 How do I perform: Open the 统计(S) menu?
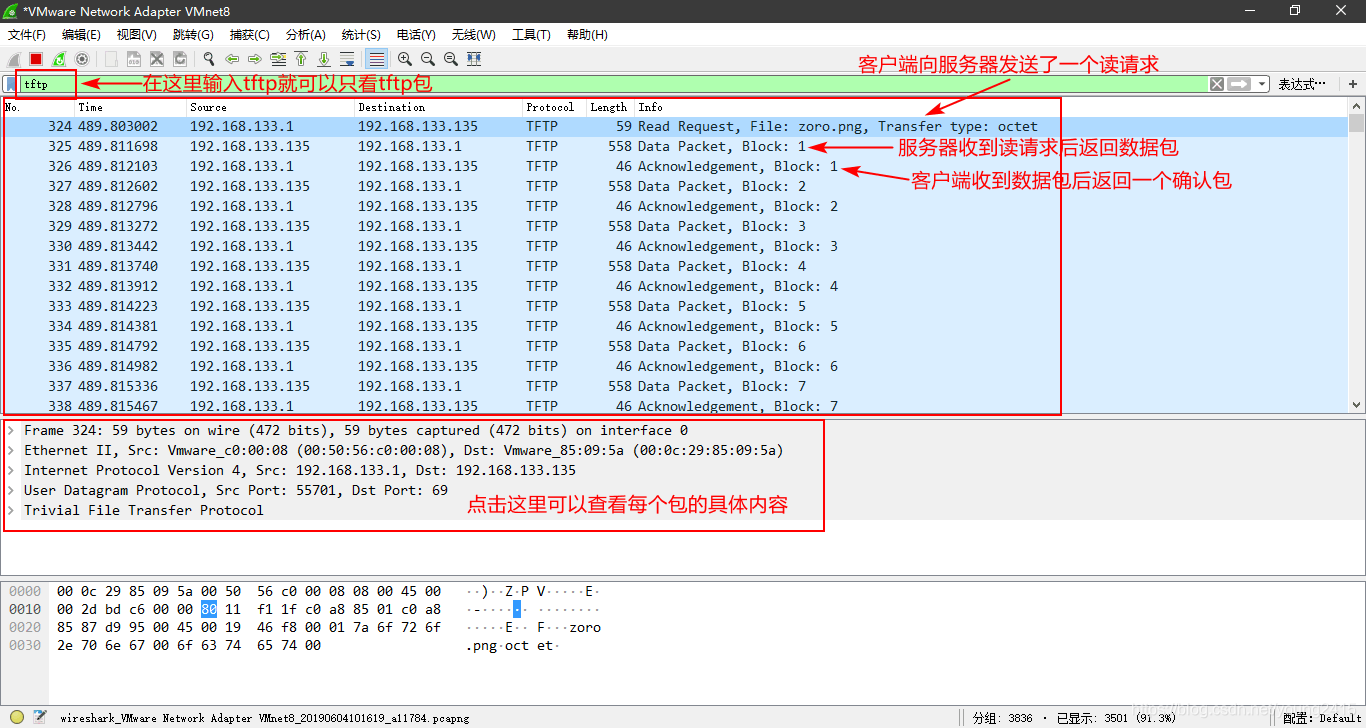361,35
